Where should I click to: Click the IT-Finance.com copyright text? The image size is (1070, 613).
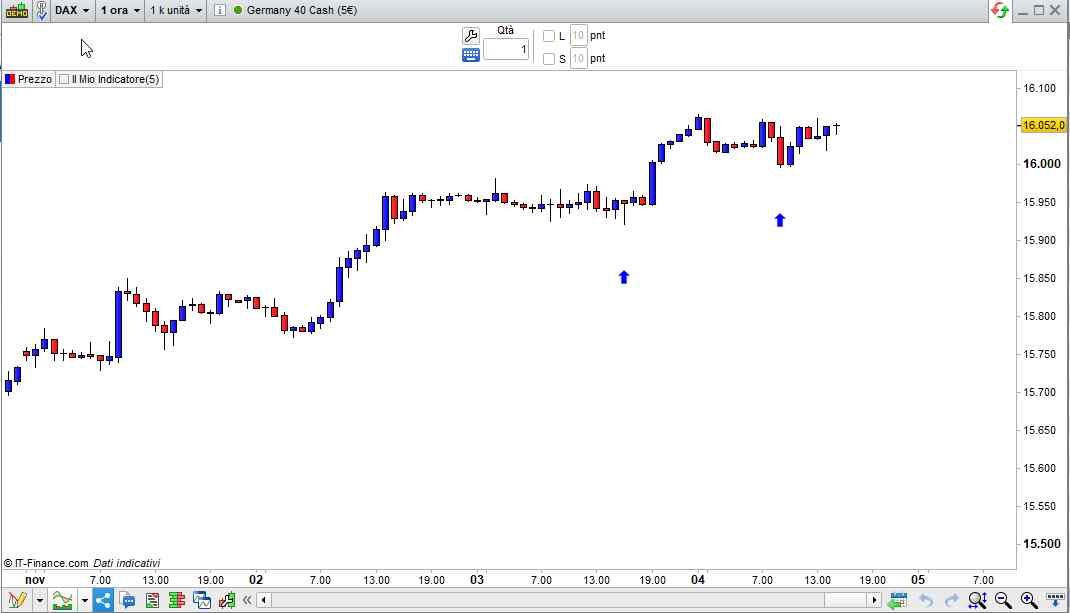click(x=46, y=563)
